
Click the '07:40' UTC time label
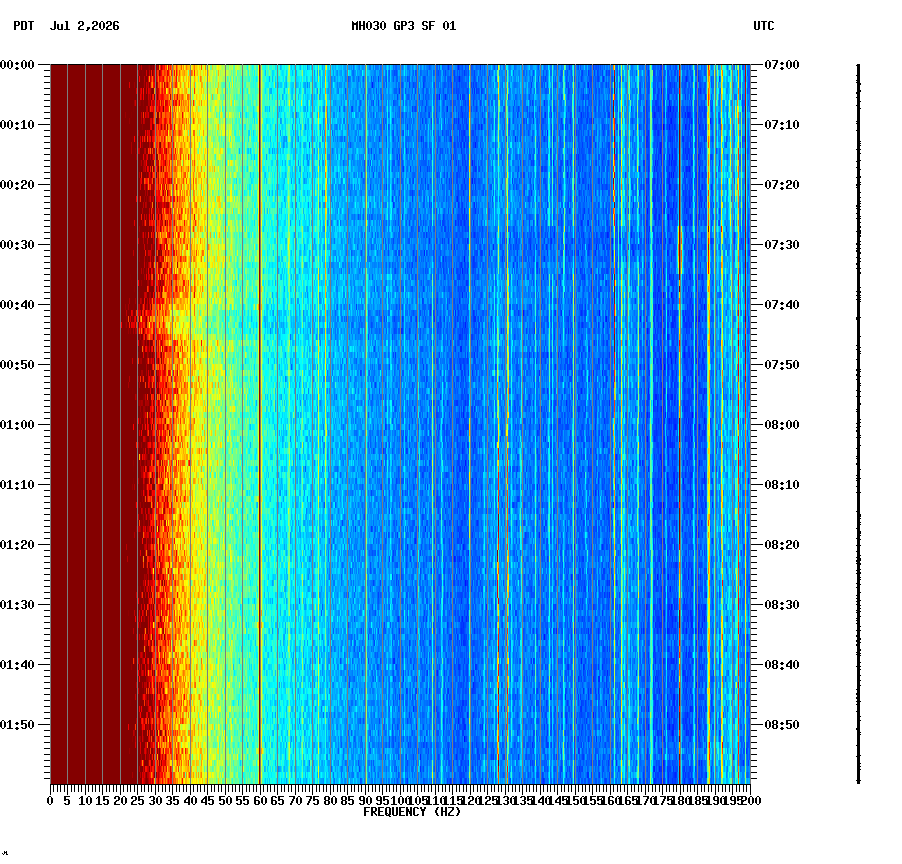(x=782, y=305)
